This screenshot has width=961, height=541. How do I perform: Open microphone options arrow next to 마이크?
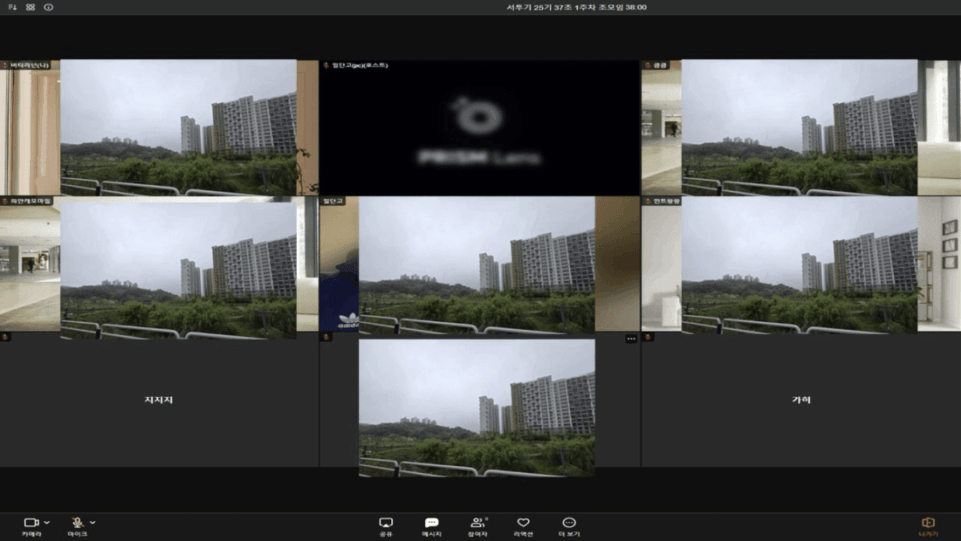(x=93, y=523)
